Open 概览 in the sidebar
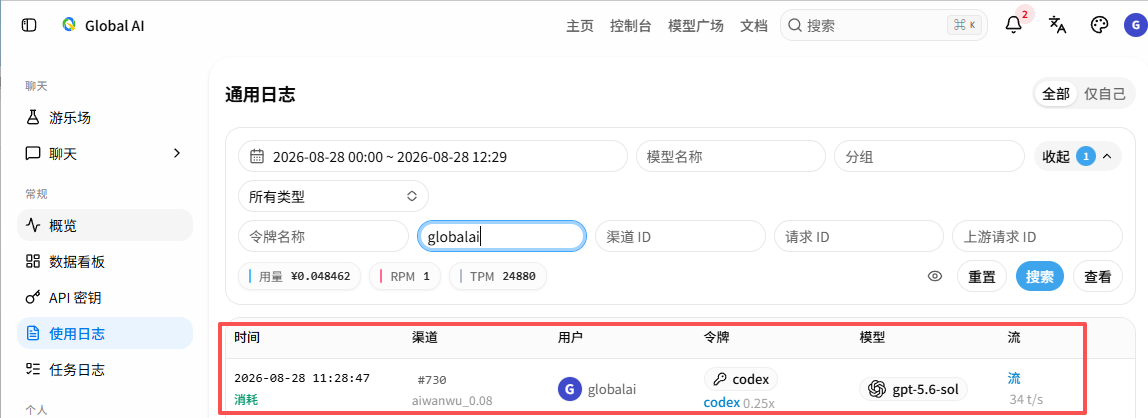1148x418 pixels. coord(105,225)
